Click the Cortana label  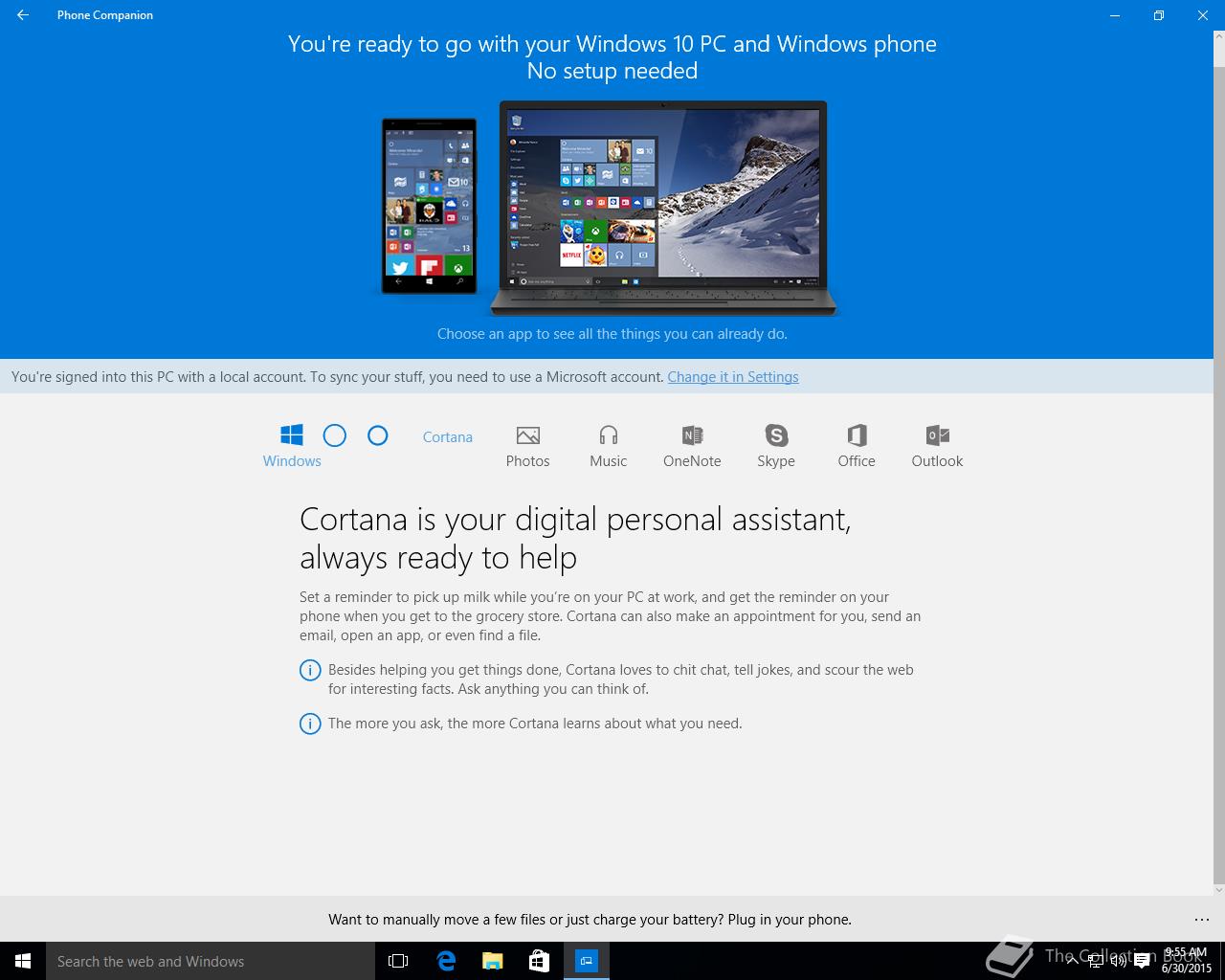click(x=448, y=436)
